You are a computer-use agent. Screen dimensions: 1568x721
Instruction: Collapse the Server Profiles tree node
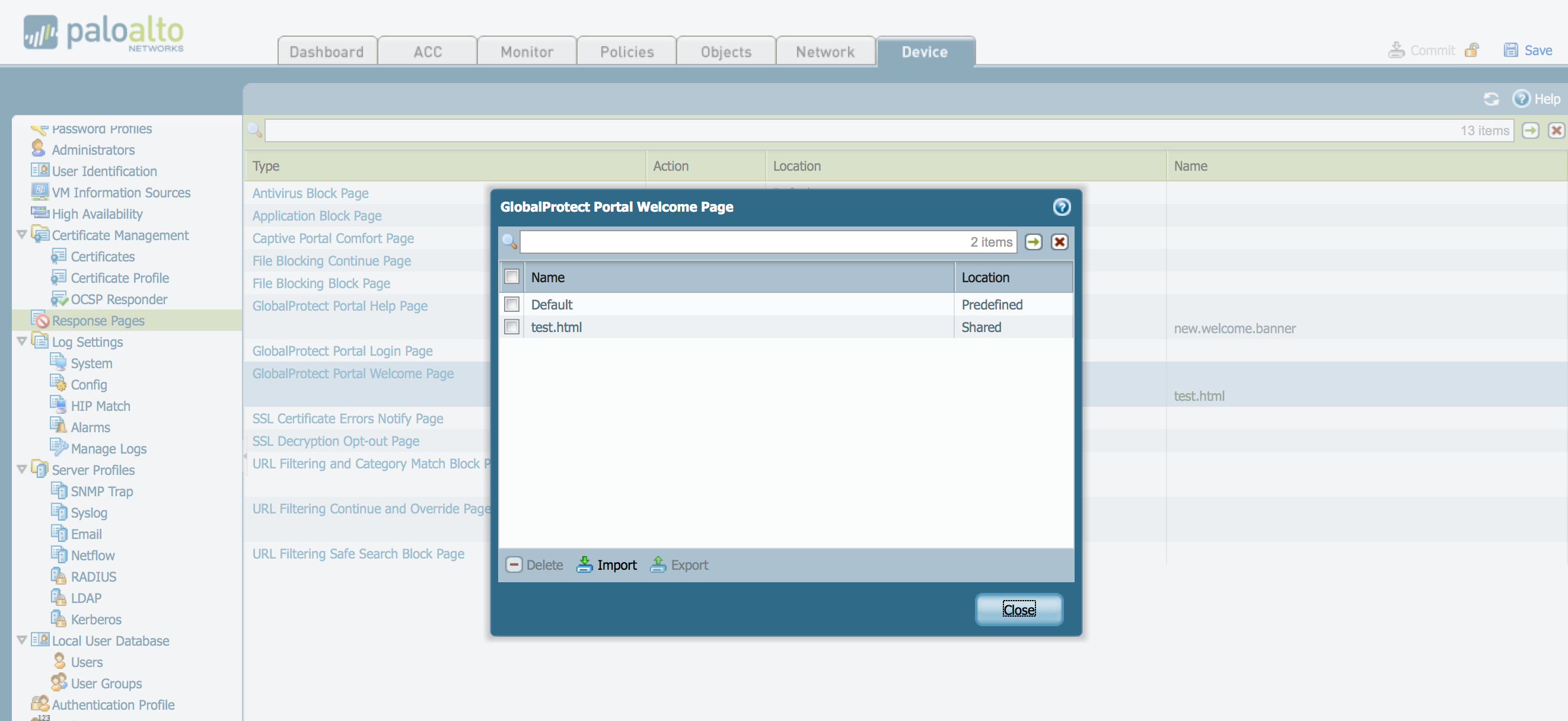(x=22, y=469)
